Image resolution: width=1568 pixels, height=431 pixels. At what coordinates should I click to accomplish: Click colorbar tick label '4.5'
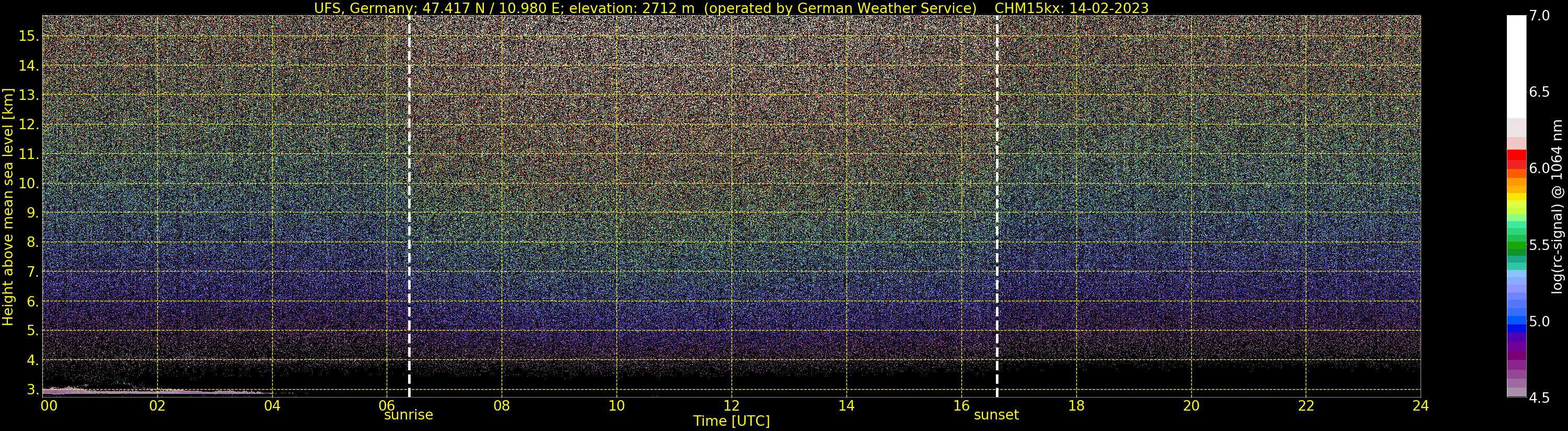(x=1539, y=398)
